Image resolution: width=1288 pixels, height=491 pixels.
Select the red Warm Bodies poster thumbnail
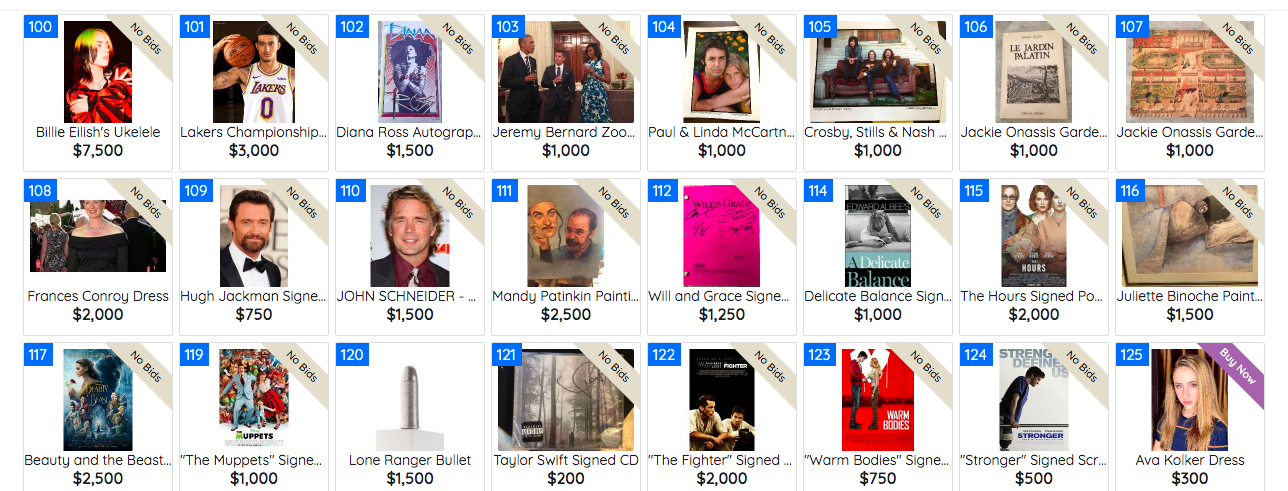(x=878, y=400)
